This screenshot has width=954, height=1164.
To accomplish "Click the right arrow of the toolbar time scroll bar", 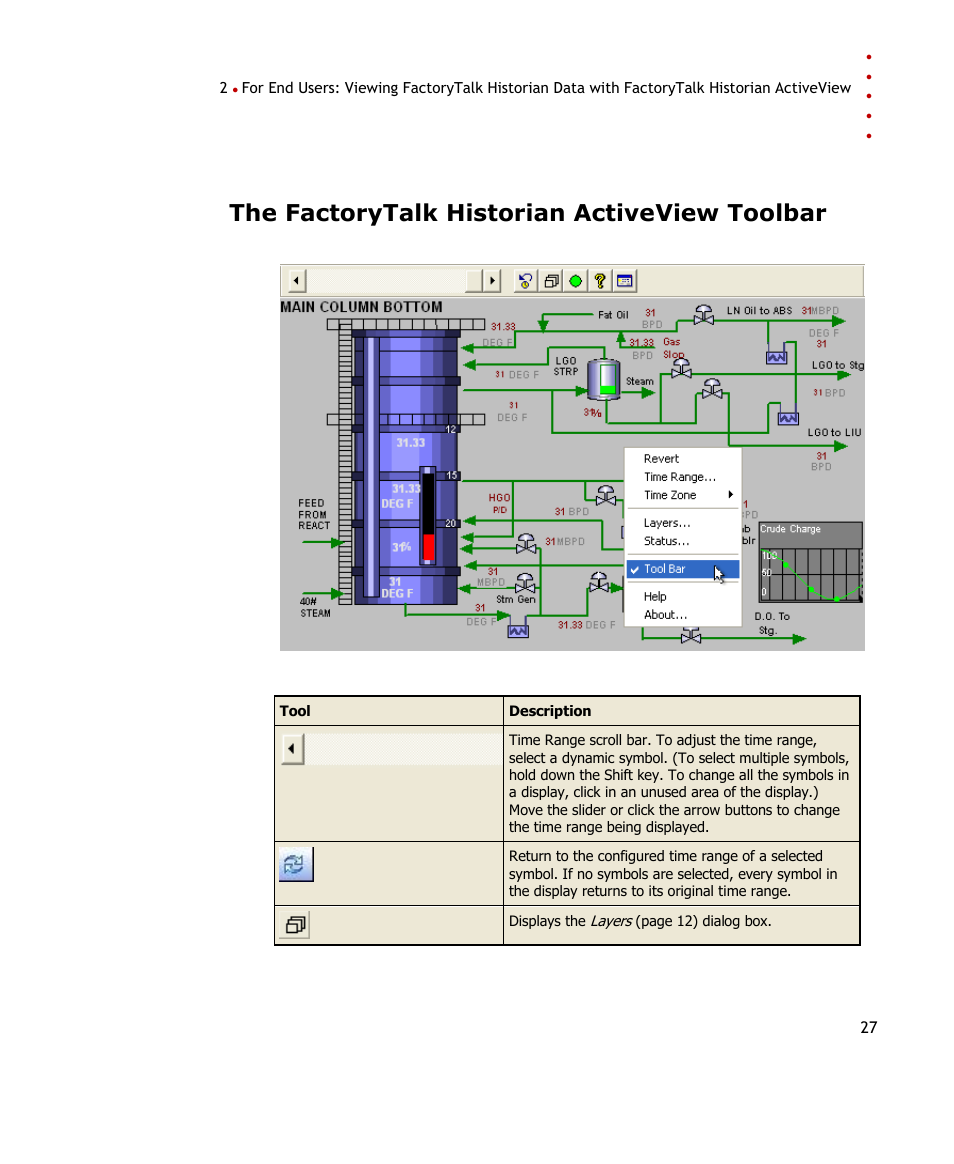I will (492, 281).
